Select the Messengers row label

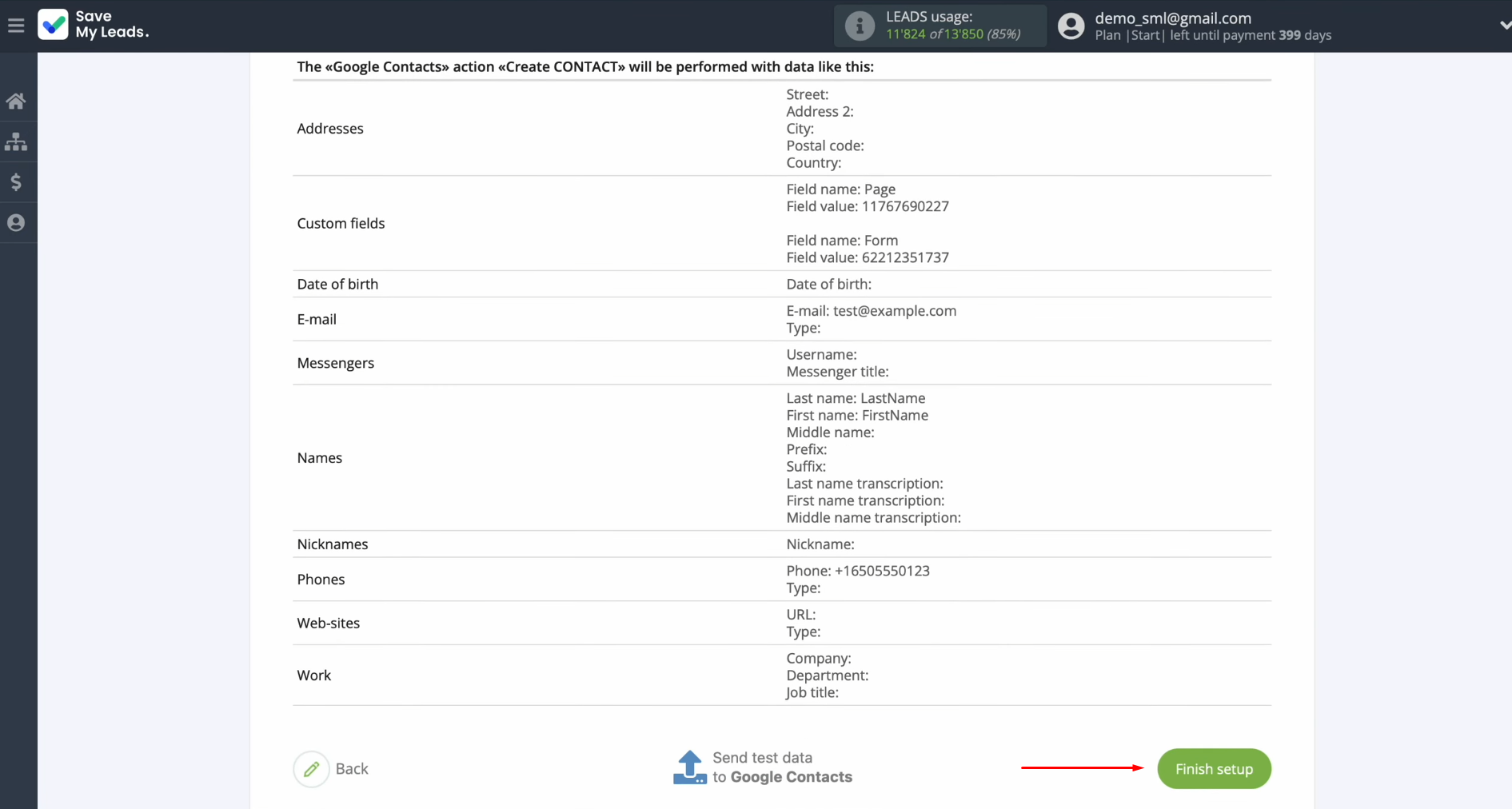pyautogui.click(x=336, y=364)
